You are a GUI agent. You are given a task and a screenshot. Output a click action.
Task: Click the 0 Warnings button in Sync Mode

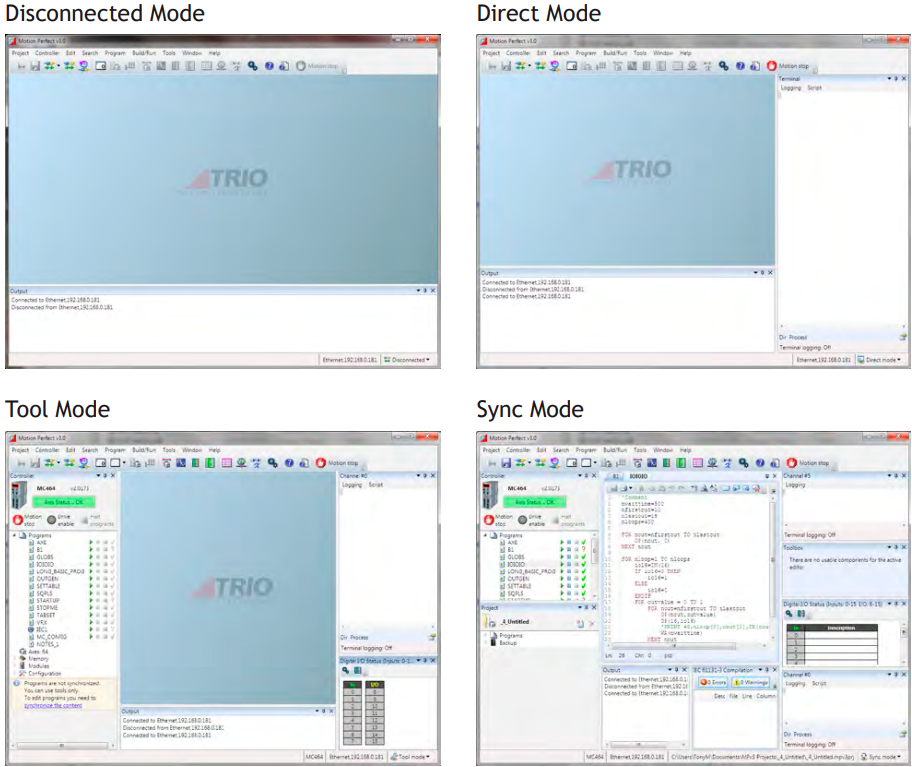pyautogui.click(x=750, y=682)
